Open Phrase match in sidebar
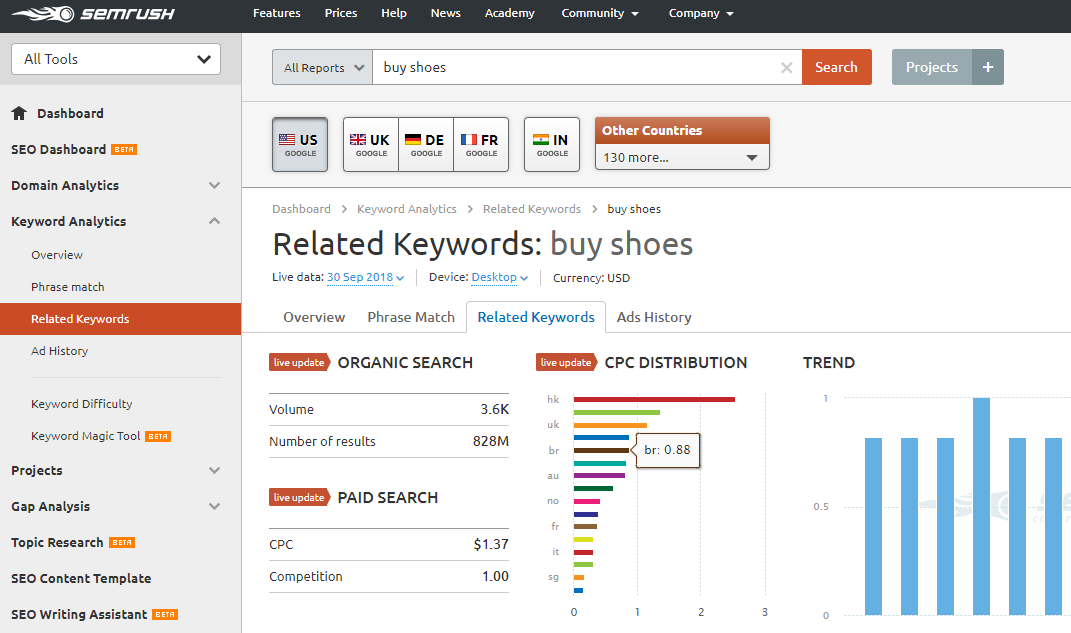 [68, 287]
